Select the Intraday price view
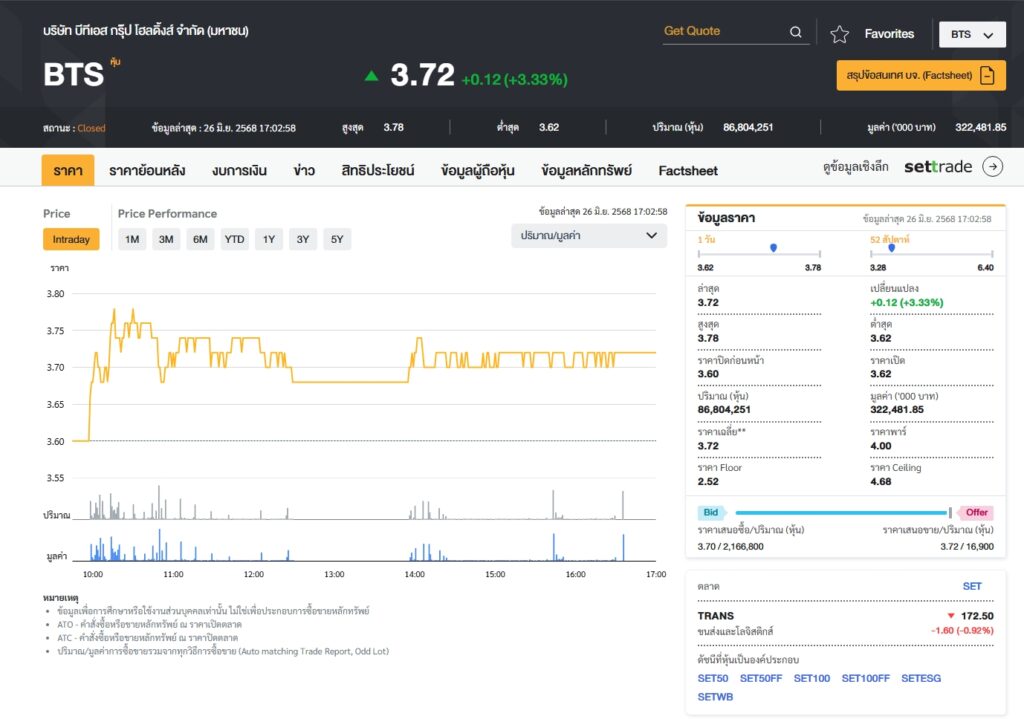The width and height of the screenshot is (1024, 719). pos(71,239)
